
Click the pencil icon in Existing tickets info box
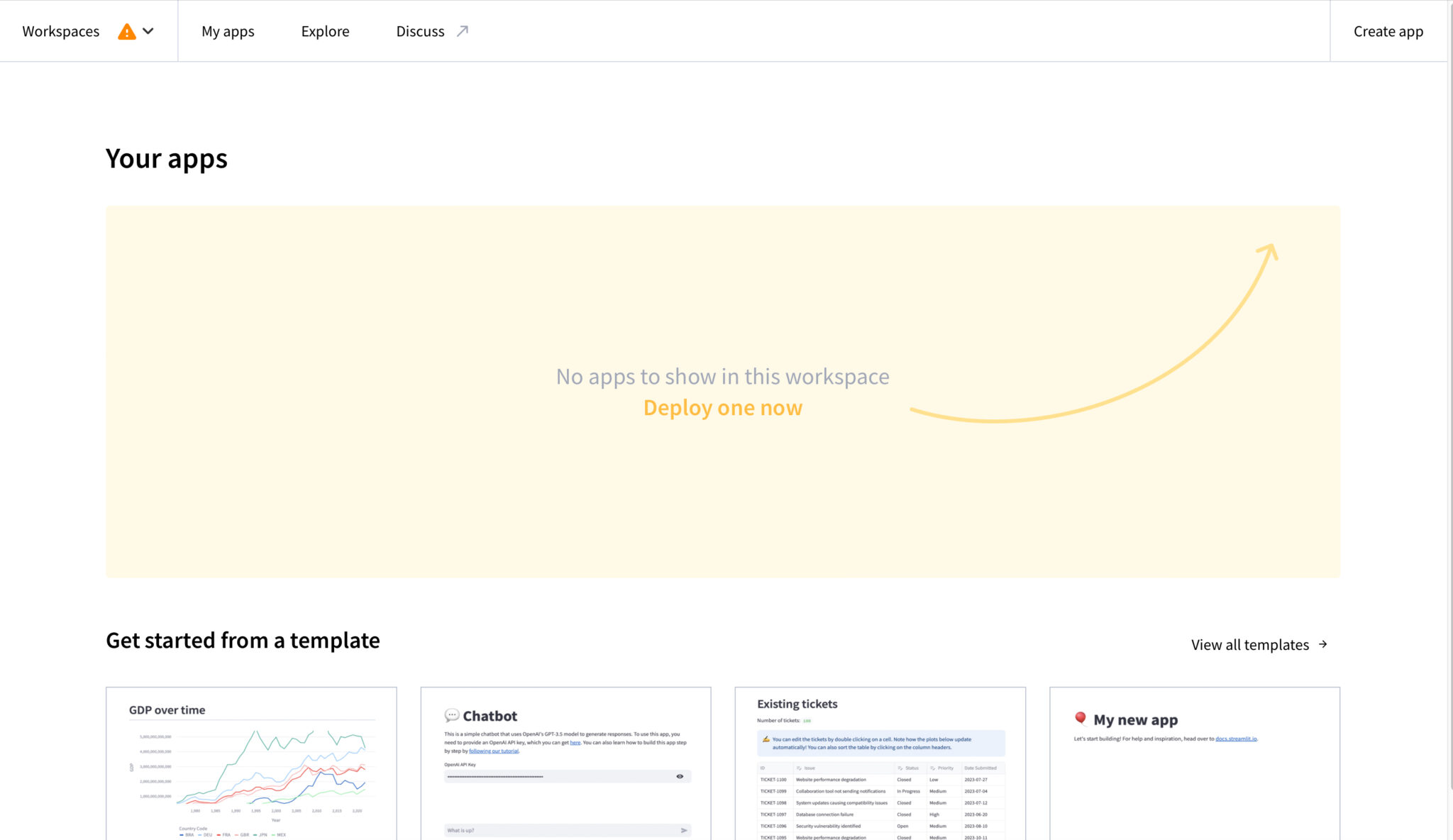click(x=766, y=739)
